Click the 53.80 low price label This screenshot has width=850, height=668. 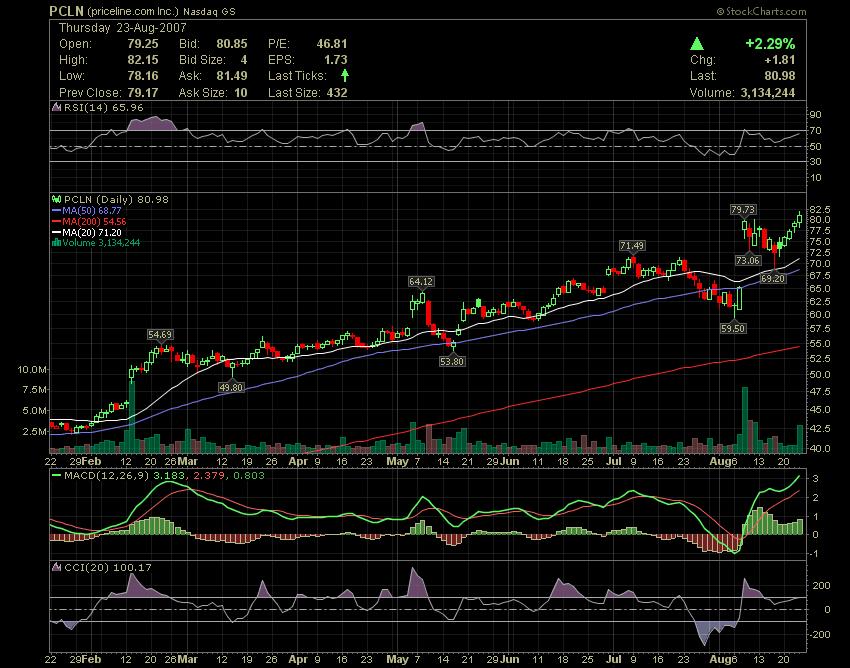452,361
